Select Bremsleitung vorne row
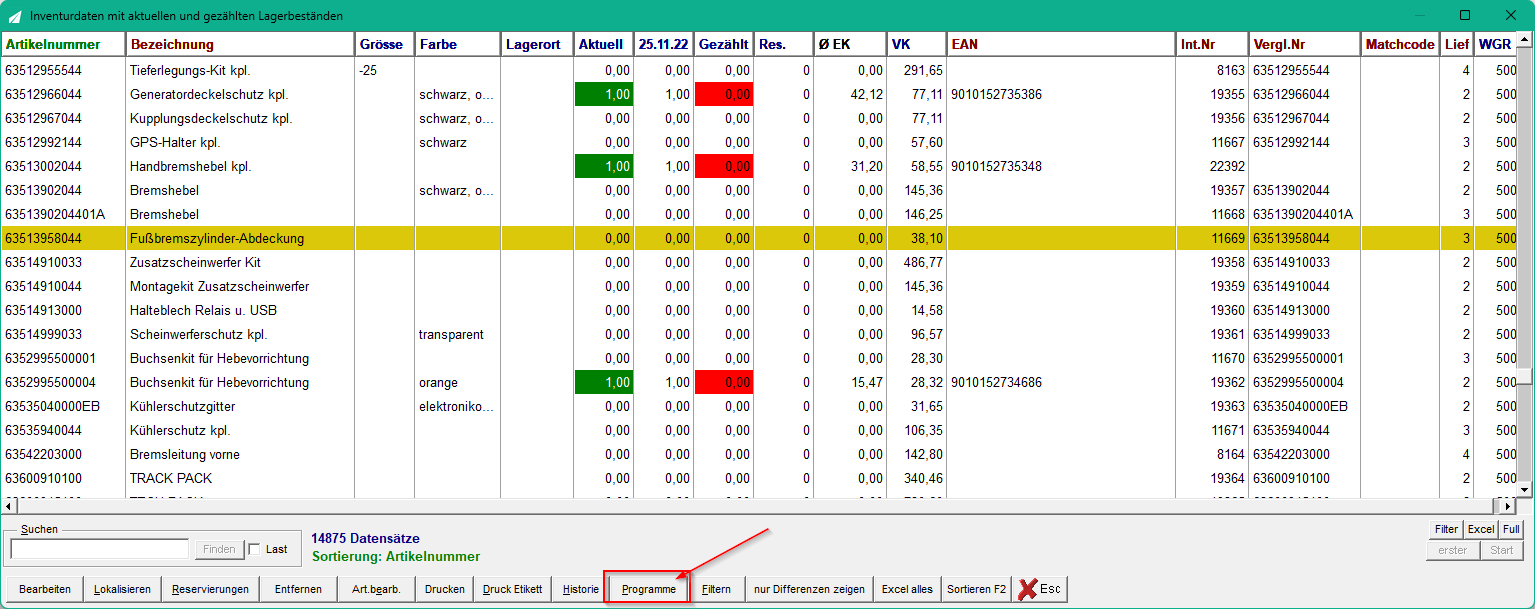This screenshot has height=609, width=1535. (758, 454)
